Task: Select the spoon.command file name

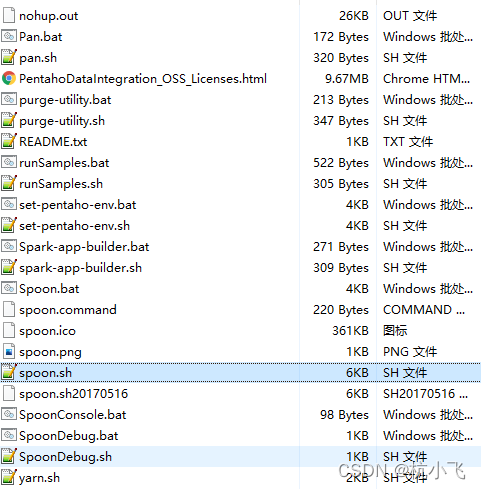Action: (68, 310)
